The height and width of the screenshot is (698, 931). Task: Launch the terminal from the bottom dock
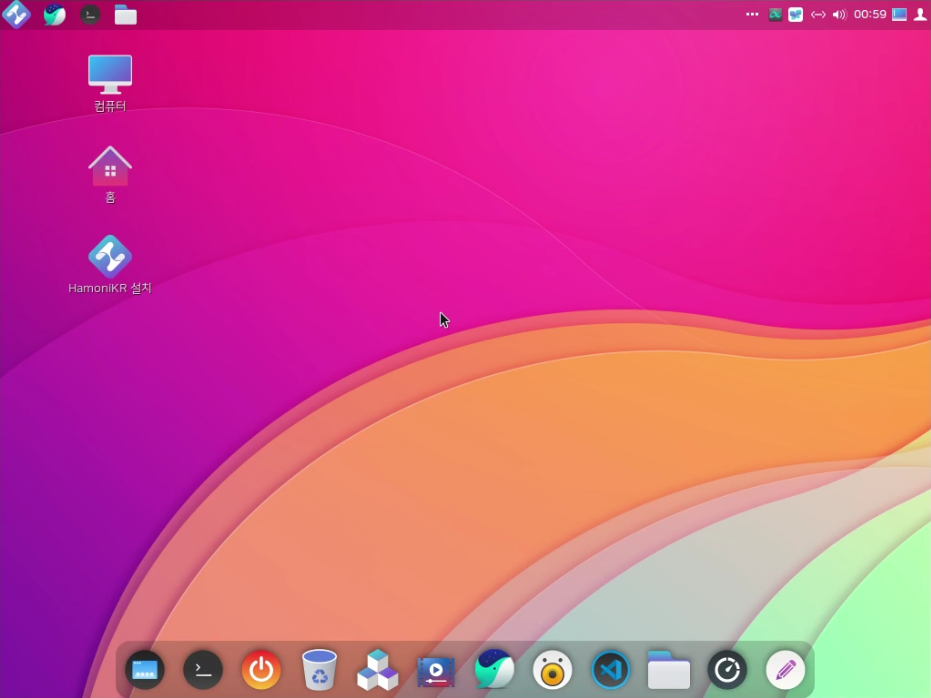[202, 669]
